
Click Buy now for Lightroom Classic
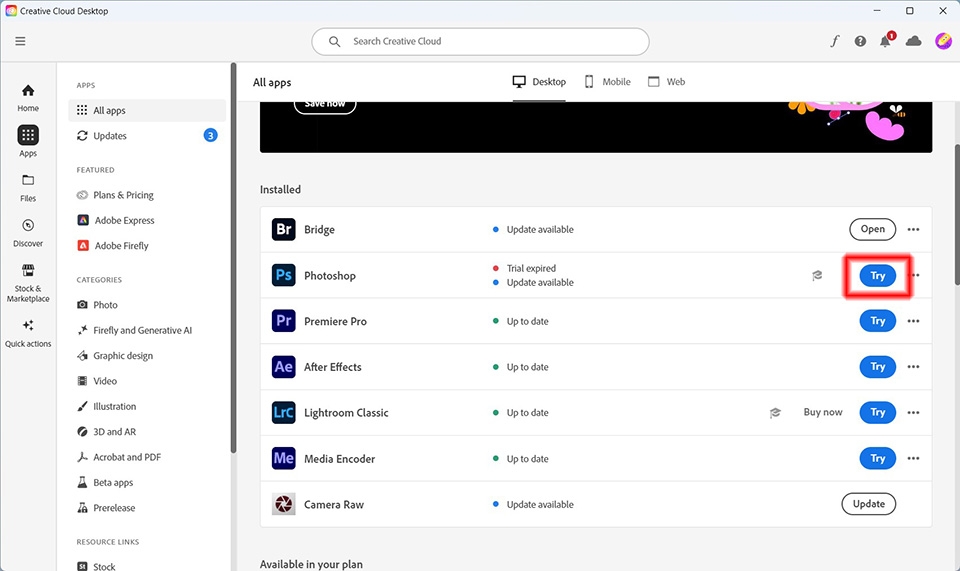[823, 412]
